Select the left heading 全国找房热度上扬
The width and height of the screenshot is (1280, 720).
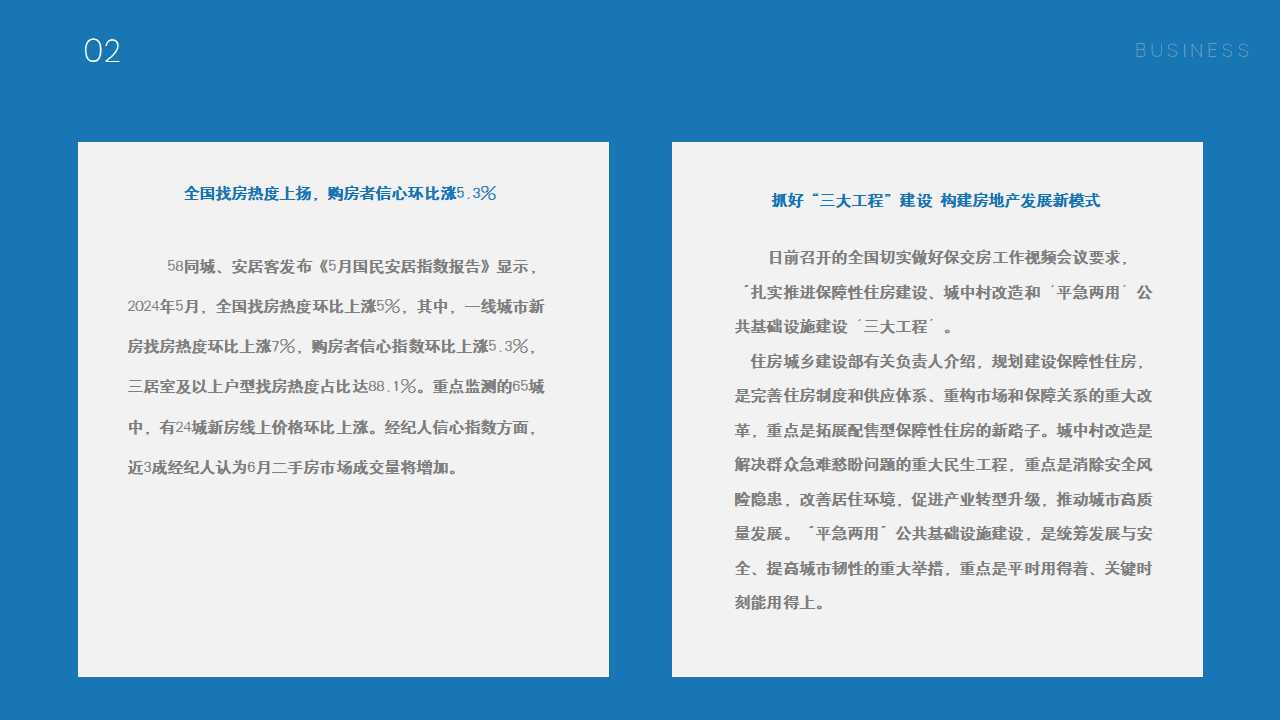coord(340,194)
